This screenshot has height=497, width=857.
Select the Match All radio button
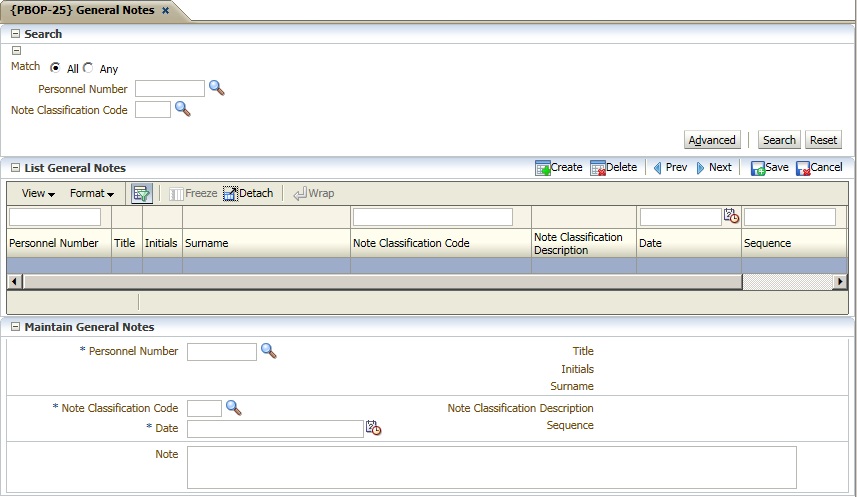(x=55, y=68)
